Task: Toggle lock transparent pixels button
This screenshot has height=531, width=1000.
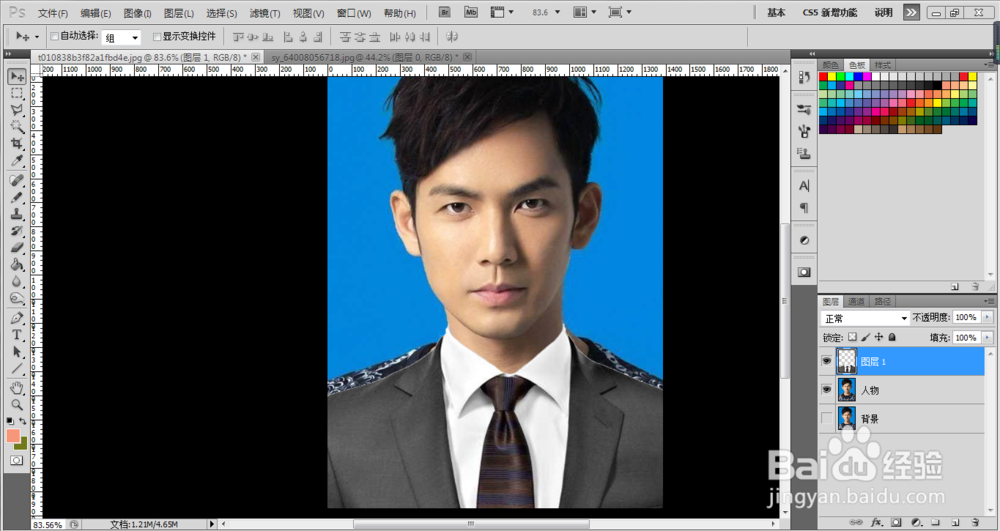Action: [852, 337]
